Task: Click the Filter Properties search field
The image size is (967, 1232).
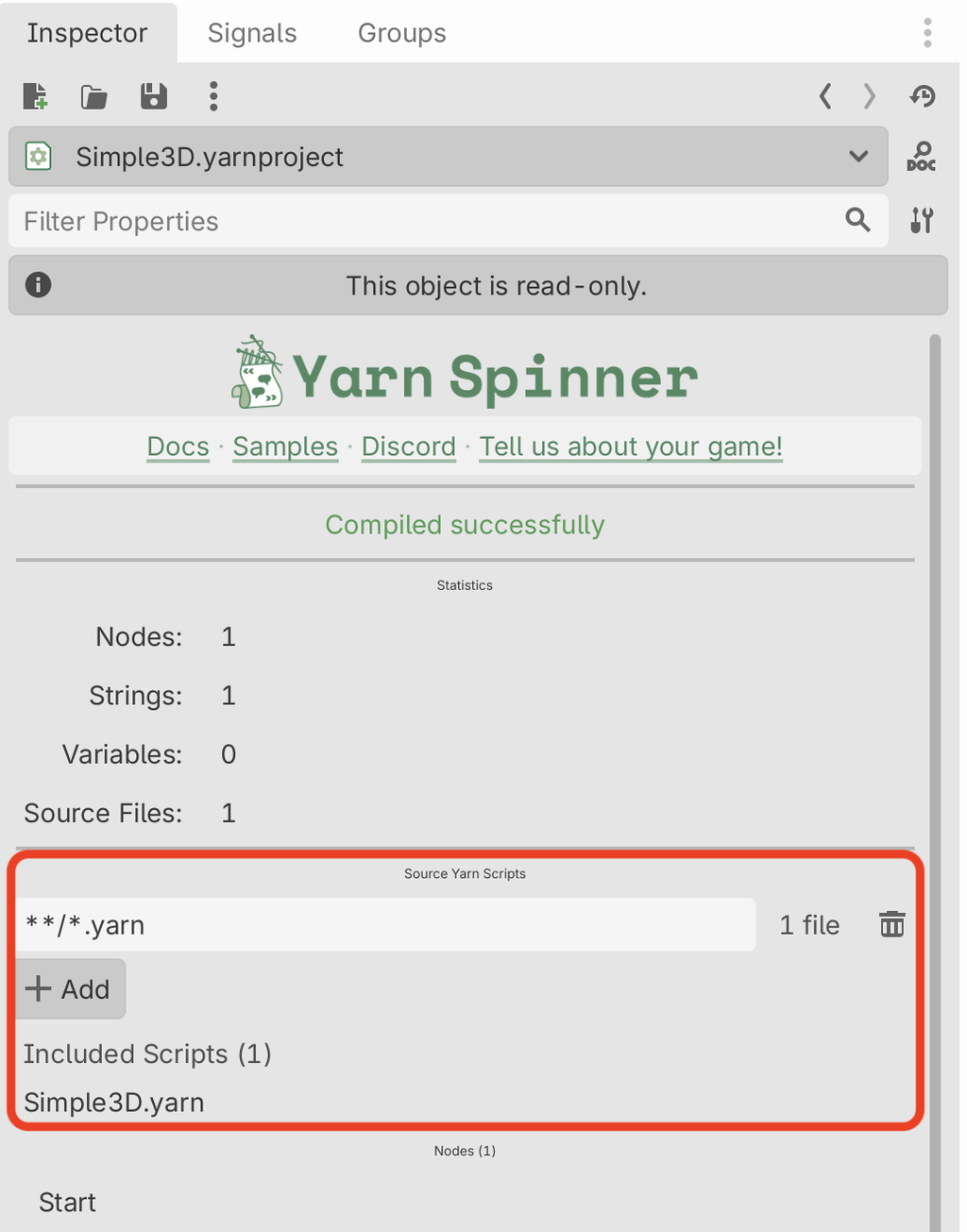Action: 449,221
